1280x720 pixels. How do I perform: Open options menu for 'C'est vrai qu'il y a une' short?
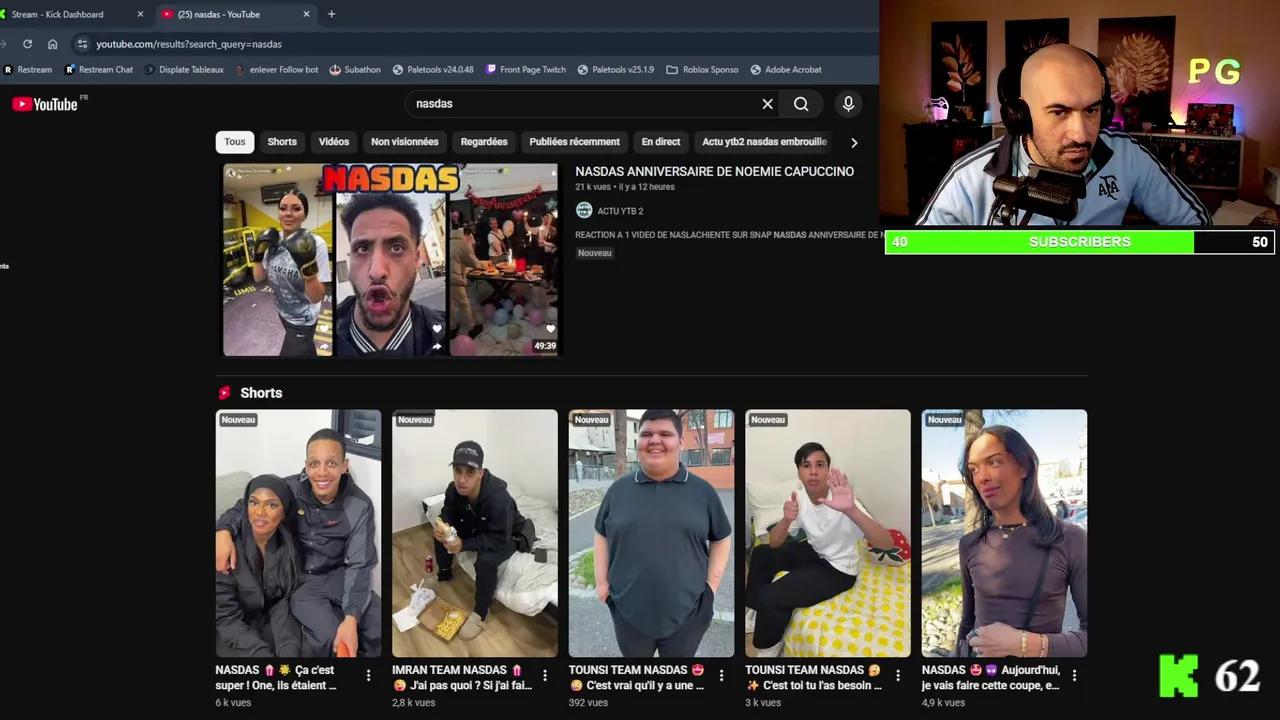click(x=721, y=676)
